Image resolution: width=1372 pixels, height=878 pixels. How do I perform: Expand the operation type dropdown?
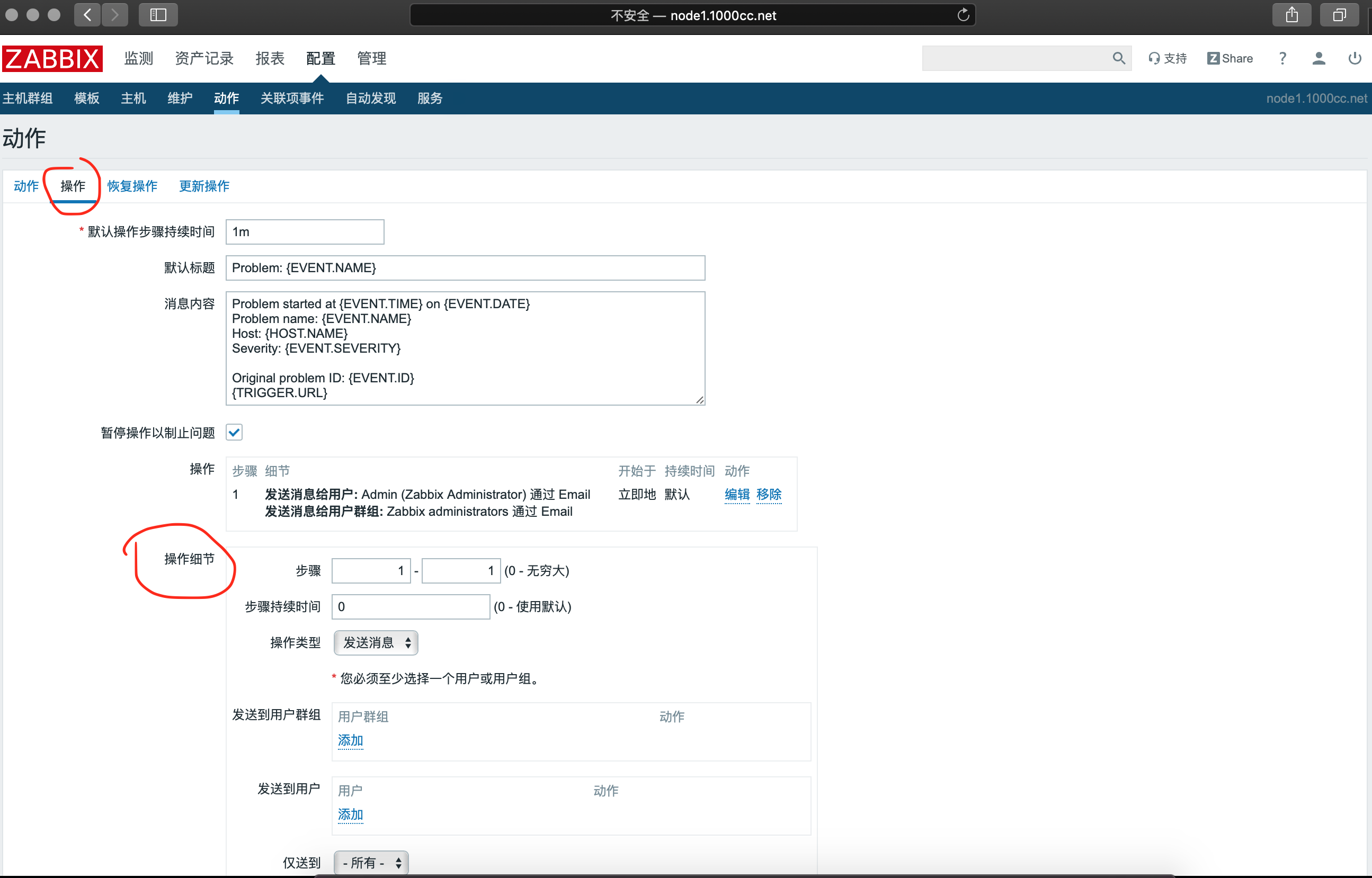click(x=376, y=642)
